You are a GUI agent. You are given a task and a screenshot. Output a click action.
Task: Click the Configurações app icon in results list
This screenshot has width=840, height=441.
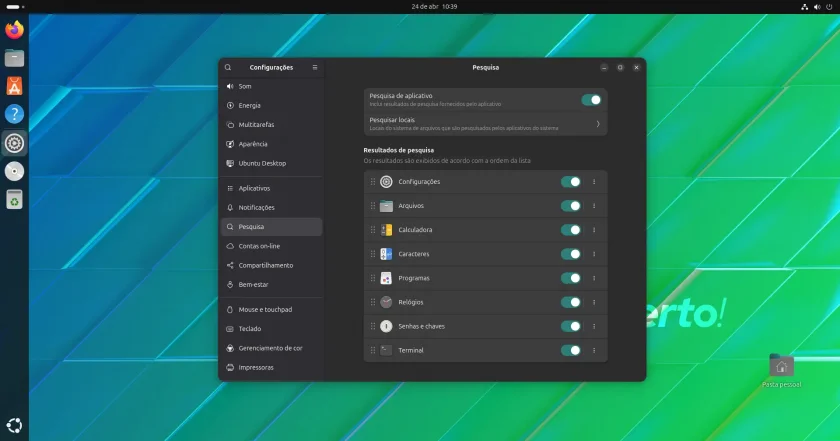point(386,182)
